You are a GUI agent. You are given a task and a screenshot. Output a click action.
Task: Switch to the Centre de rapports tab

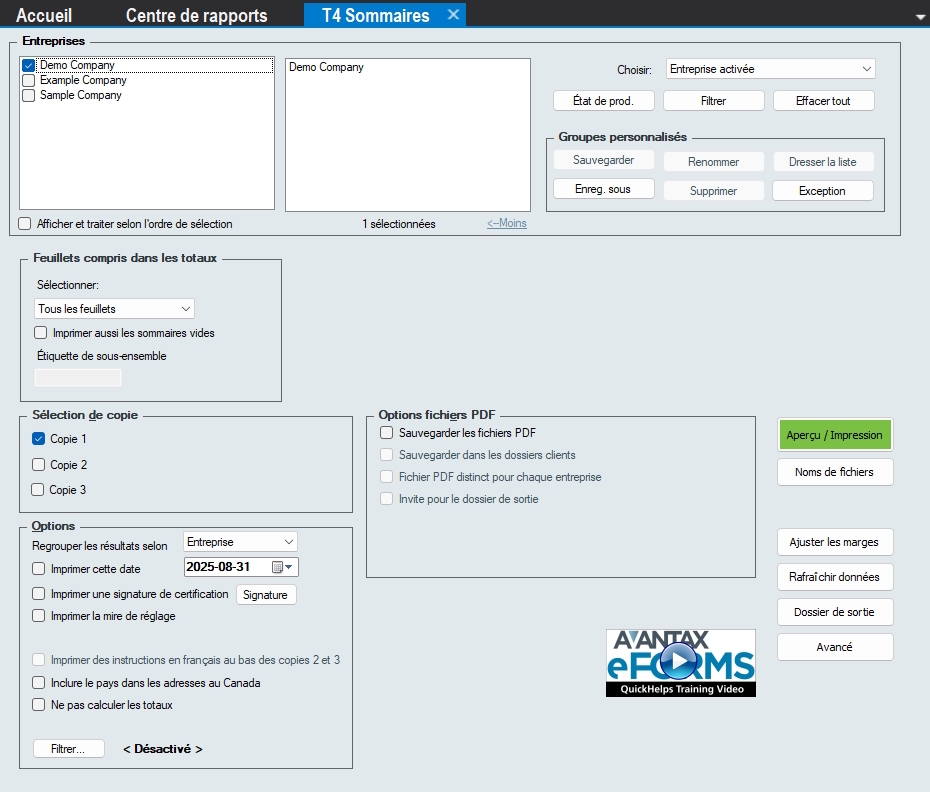click(196, 16)
